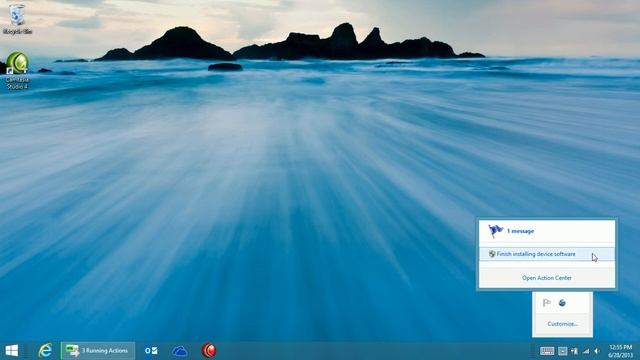Click Open Action Center link
This screenshot has height=360, width=640.
point(547,278)
